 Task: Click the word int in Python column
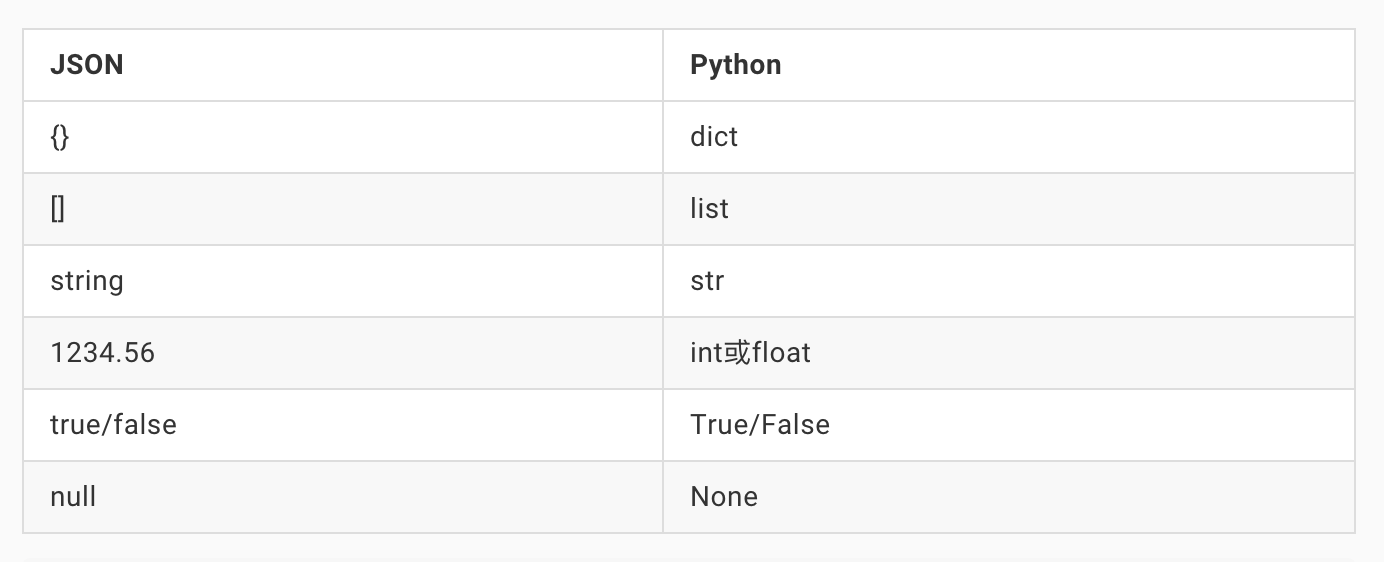click(x=706, y=353)
